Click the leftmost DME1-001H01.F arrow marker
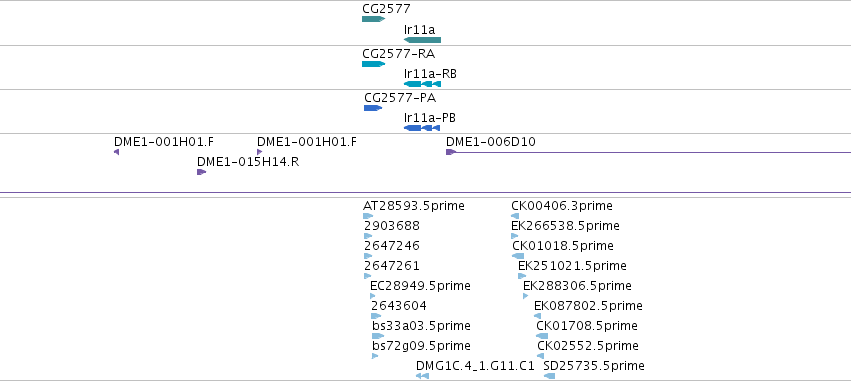Viewport: 851px width, 381px height. [117, 152]
